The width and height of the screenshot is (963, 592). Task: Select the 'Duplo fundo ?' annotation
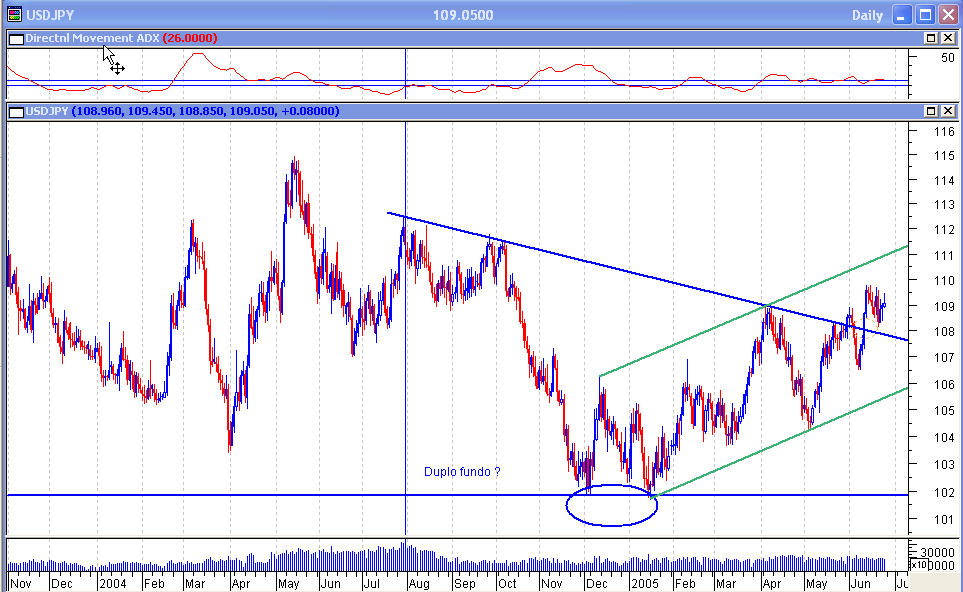[462, 472]
